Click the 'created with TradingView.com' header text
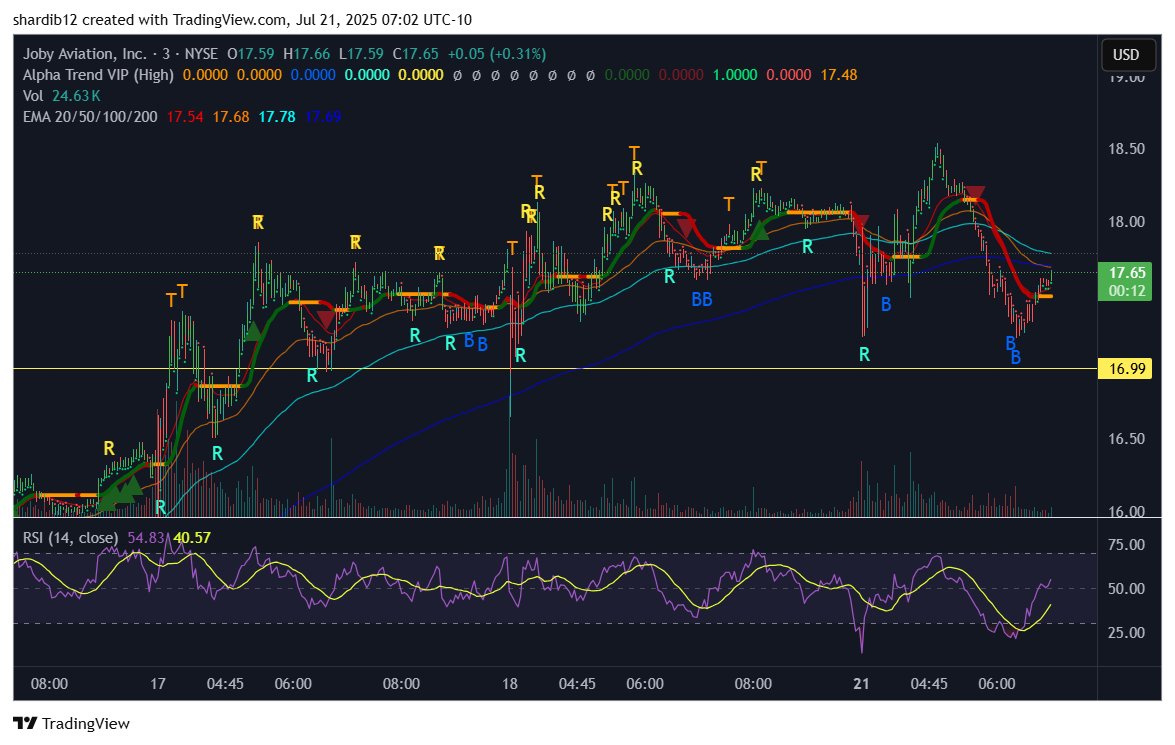 click(x=183, y=20)
